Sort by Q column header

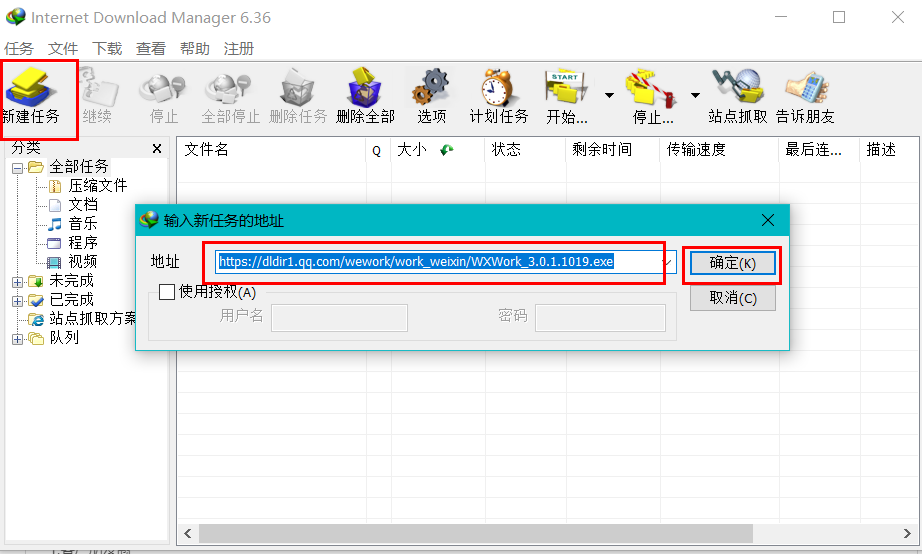point(378,149)
